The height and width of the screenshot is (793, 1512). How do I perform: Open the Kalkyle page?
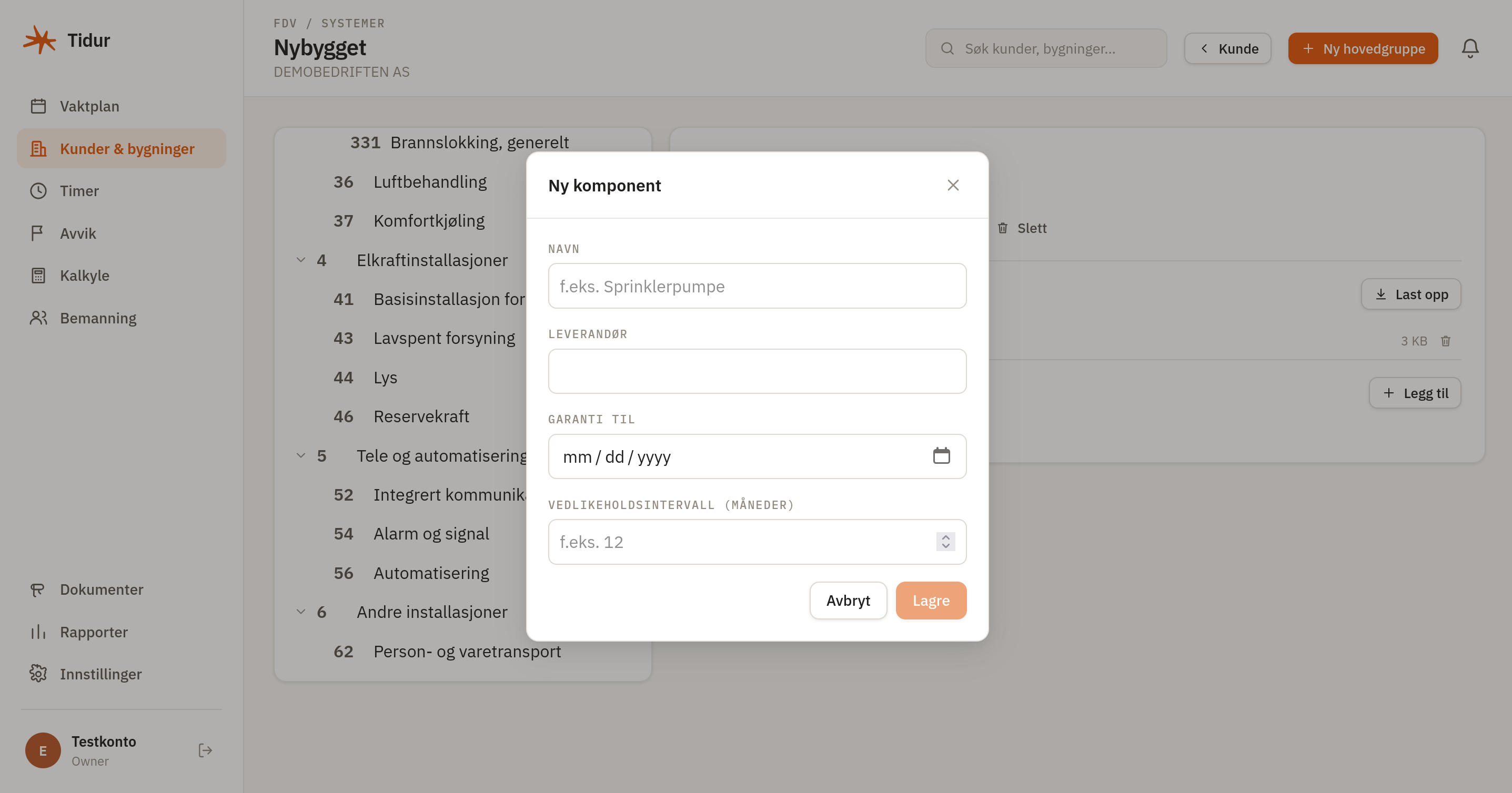[x=122, y=276]
